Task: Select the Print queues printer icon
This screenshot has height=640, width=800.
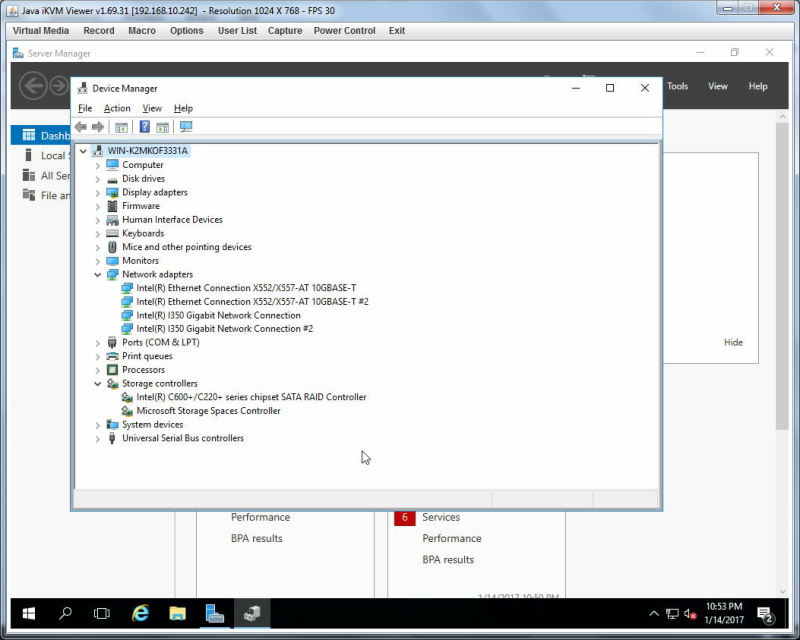Action: point(112,356)
